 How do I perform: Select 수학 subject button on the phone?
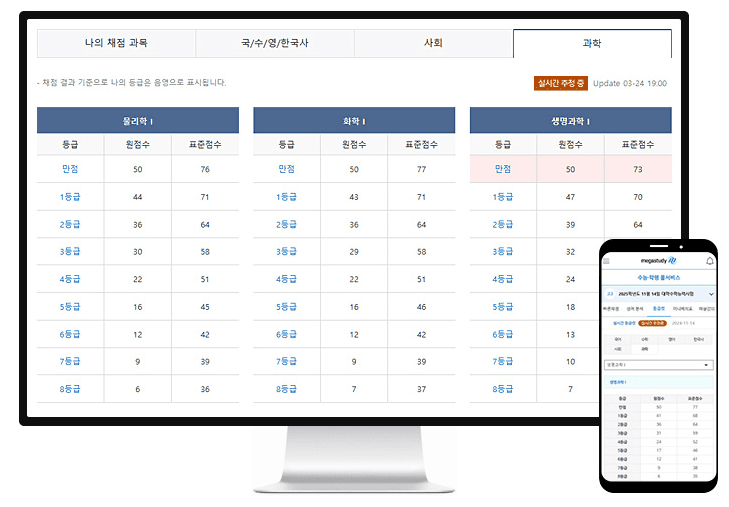pos(645,339)
